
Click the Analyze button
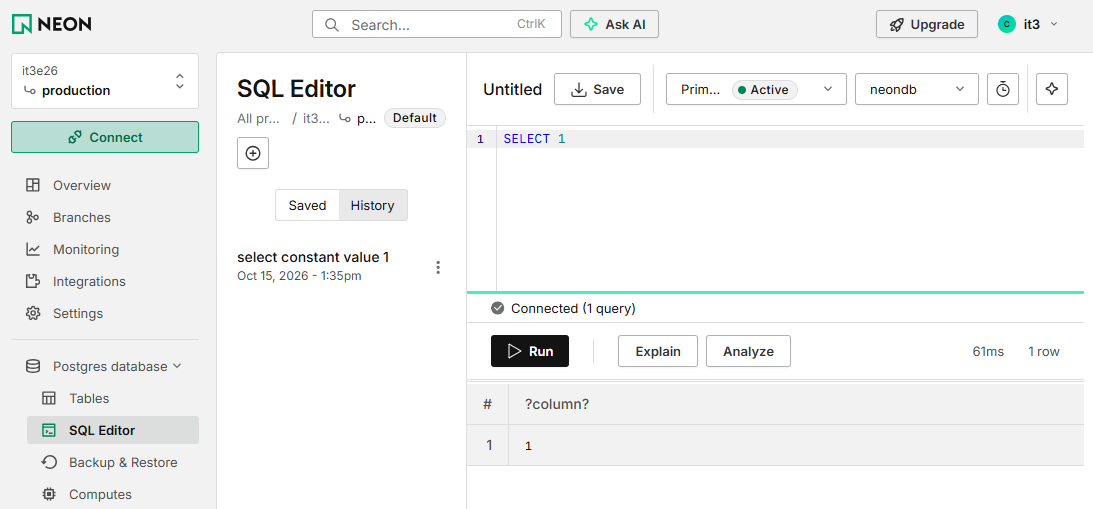coord(748,351)
